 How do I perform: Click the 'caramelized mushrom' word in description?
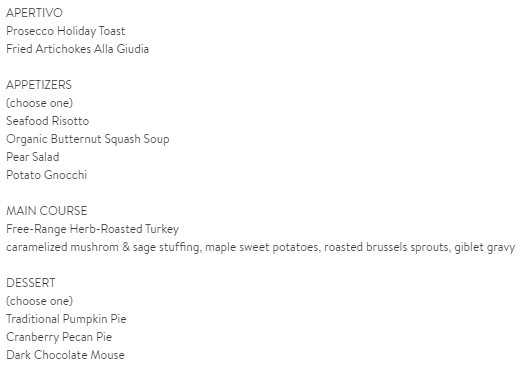pyautogui.click(x=62, y=247)
